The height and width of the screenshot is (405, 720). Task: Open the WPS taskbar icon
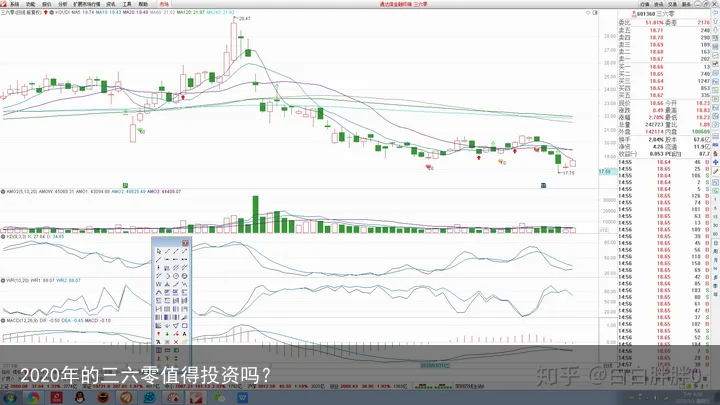click(x=242, y=397)
